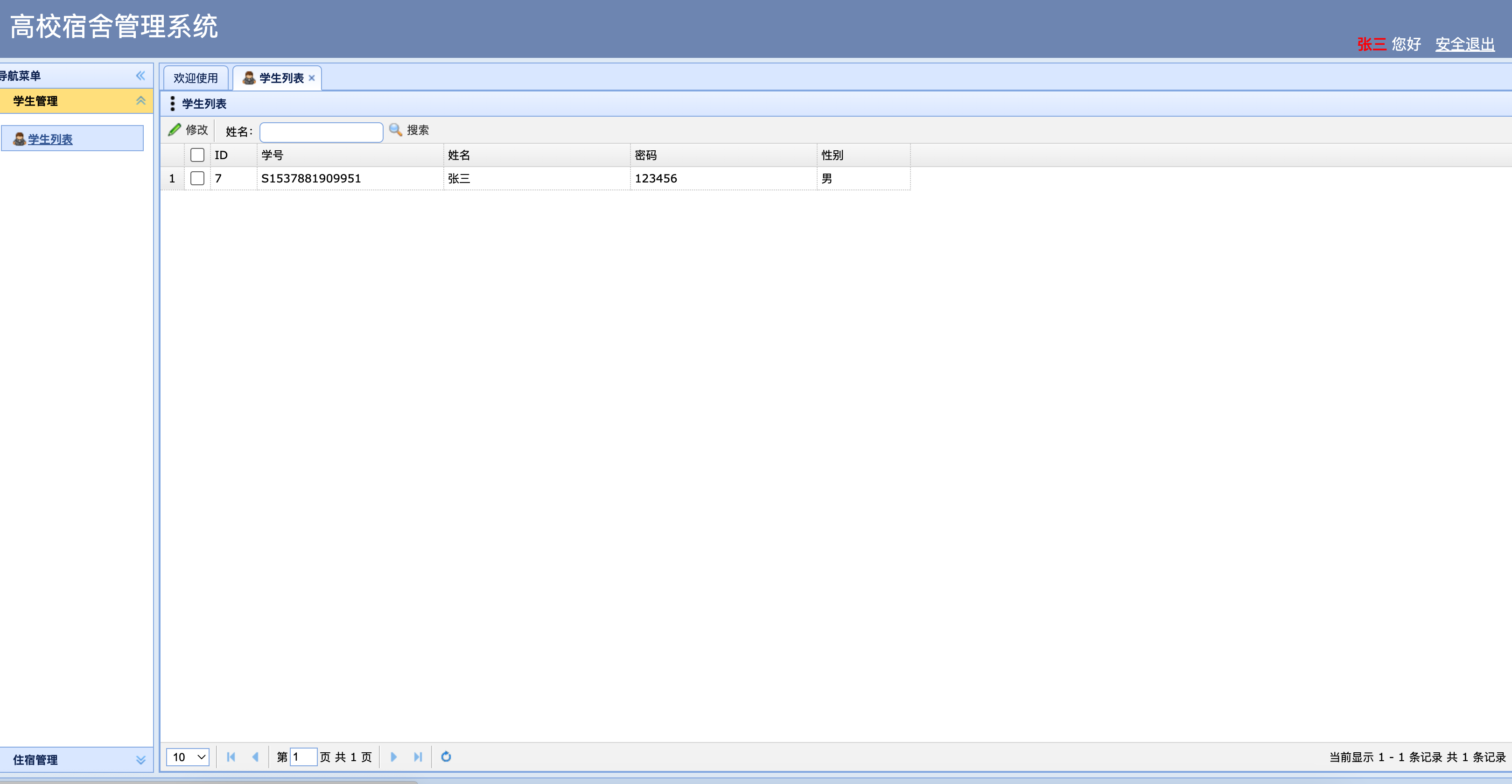1512x784 pixels.
Task: Click the 安全退出 logout link
Action: pyautogui.click(x=1464, y=45)
